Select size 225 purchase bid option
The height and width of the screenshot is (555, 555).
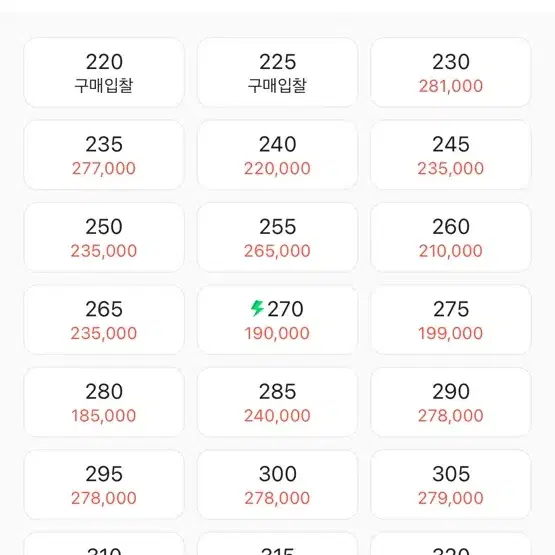(278, 73)
